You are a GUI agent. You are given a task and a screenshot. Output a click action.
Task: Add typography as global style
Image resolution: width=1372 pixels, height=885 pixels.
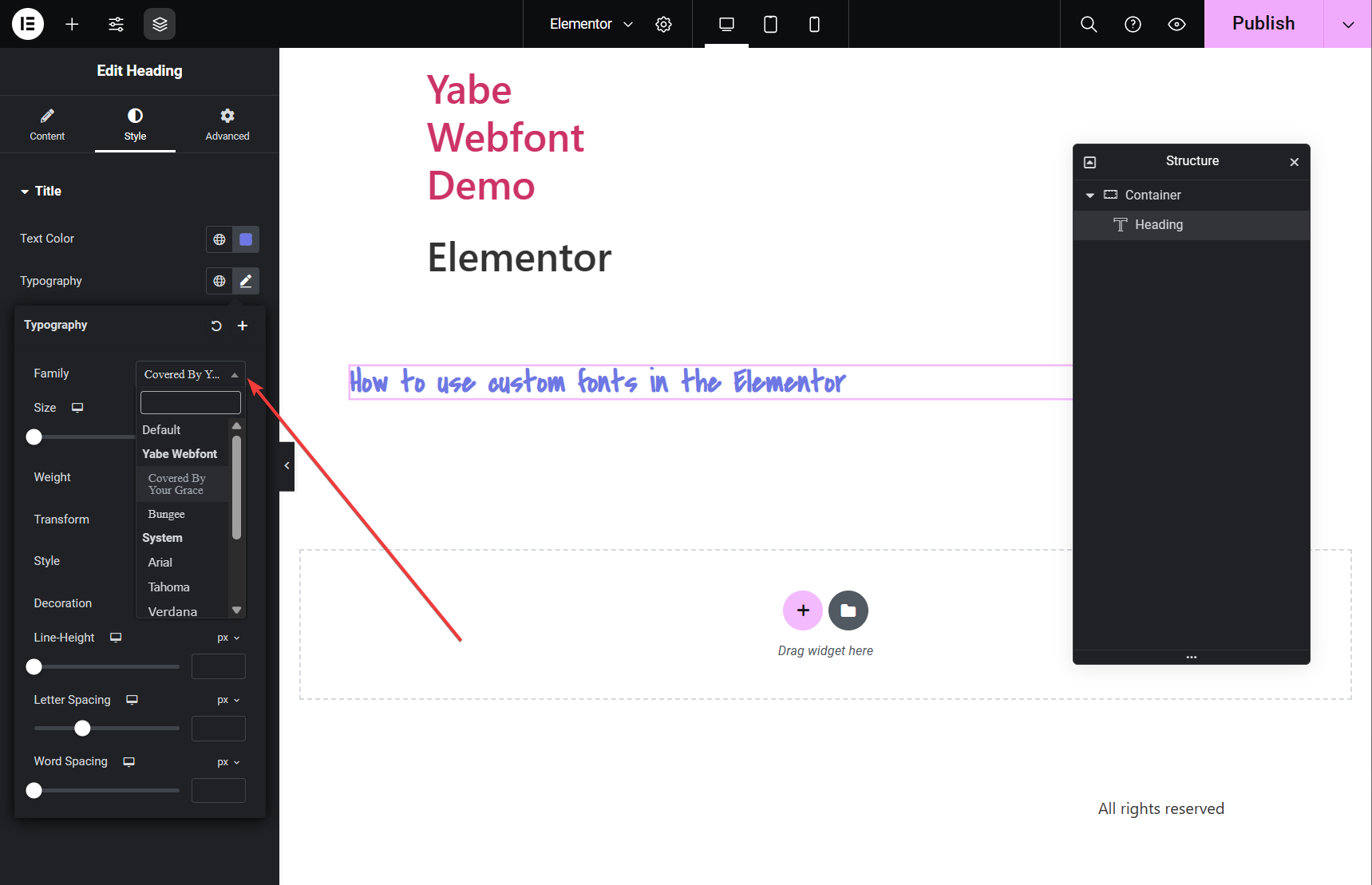click(243, 326)
